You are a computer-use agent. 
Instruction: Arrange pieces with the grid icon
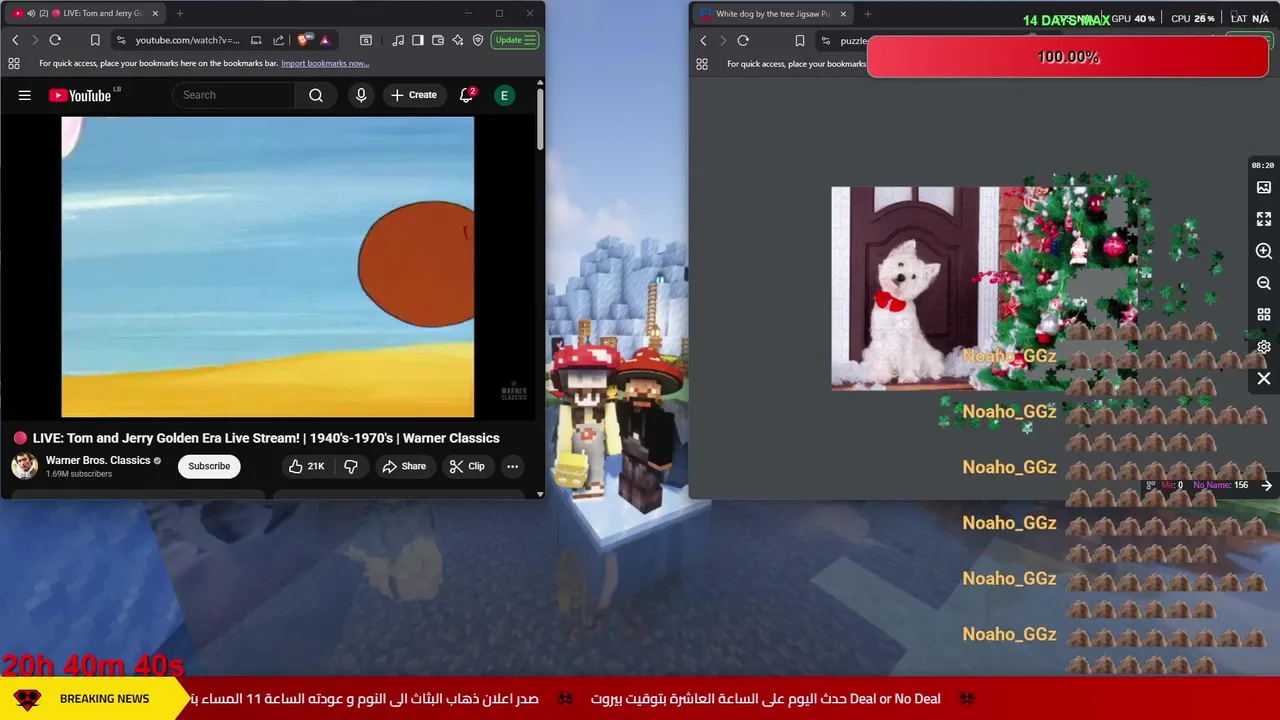[x=1264, y=315]
